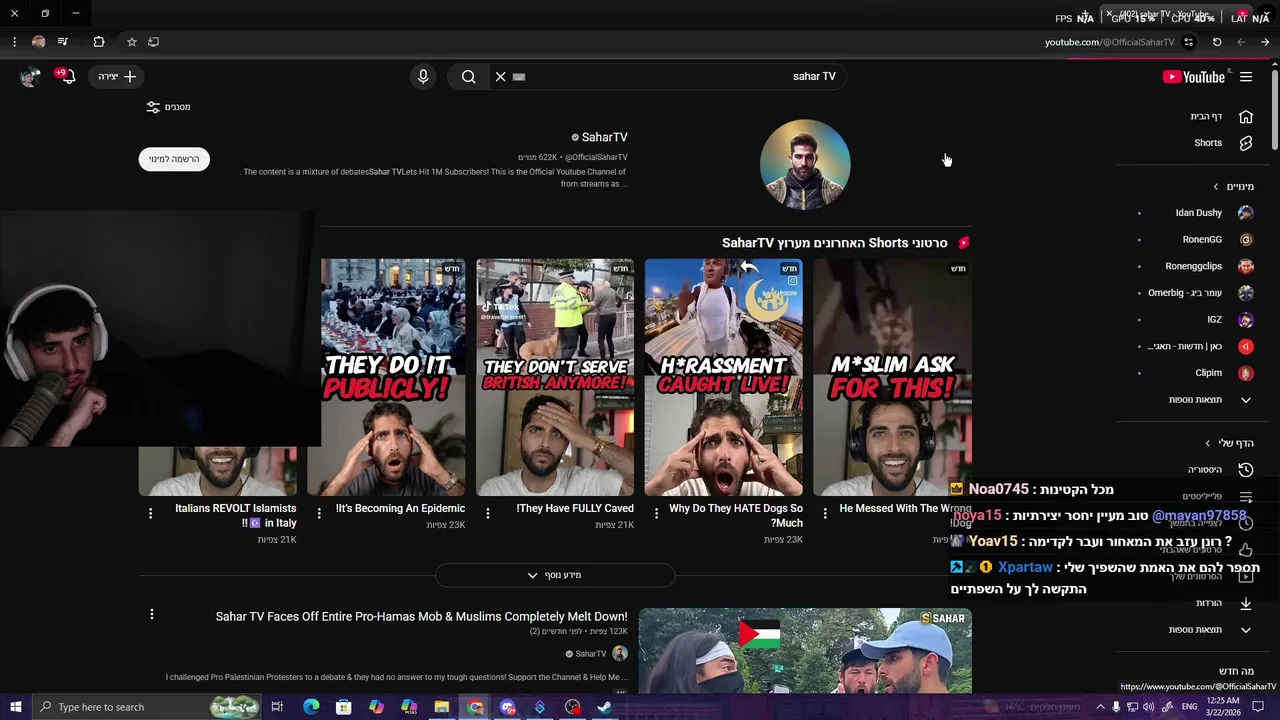Click 'Why Do They HATE Dogs So Much?' title
Viewport: 1280px width, 720px height.
[x=736, y=515]
